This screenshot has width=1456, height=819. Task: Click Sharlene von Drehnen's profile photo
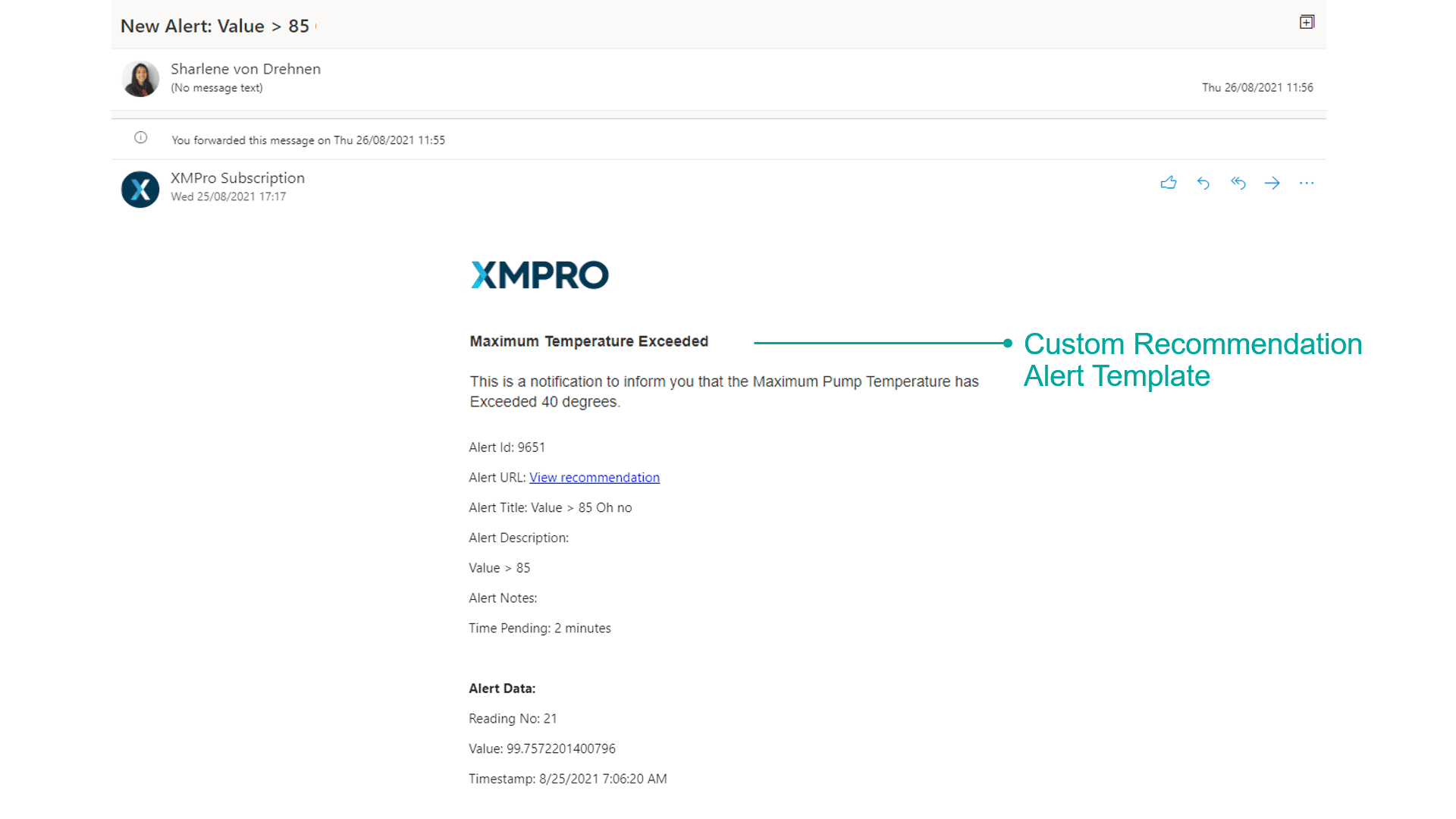(x=140, y=79)
